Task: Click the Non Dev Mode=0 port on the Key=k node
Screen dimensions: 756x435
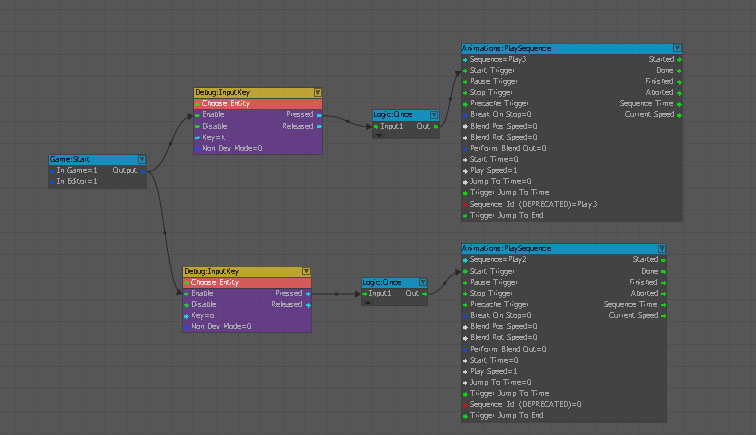Action: click(230, 148)
